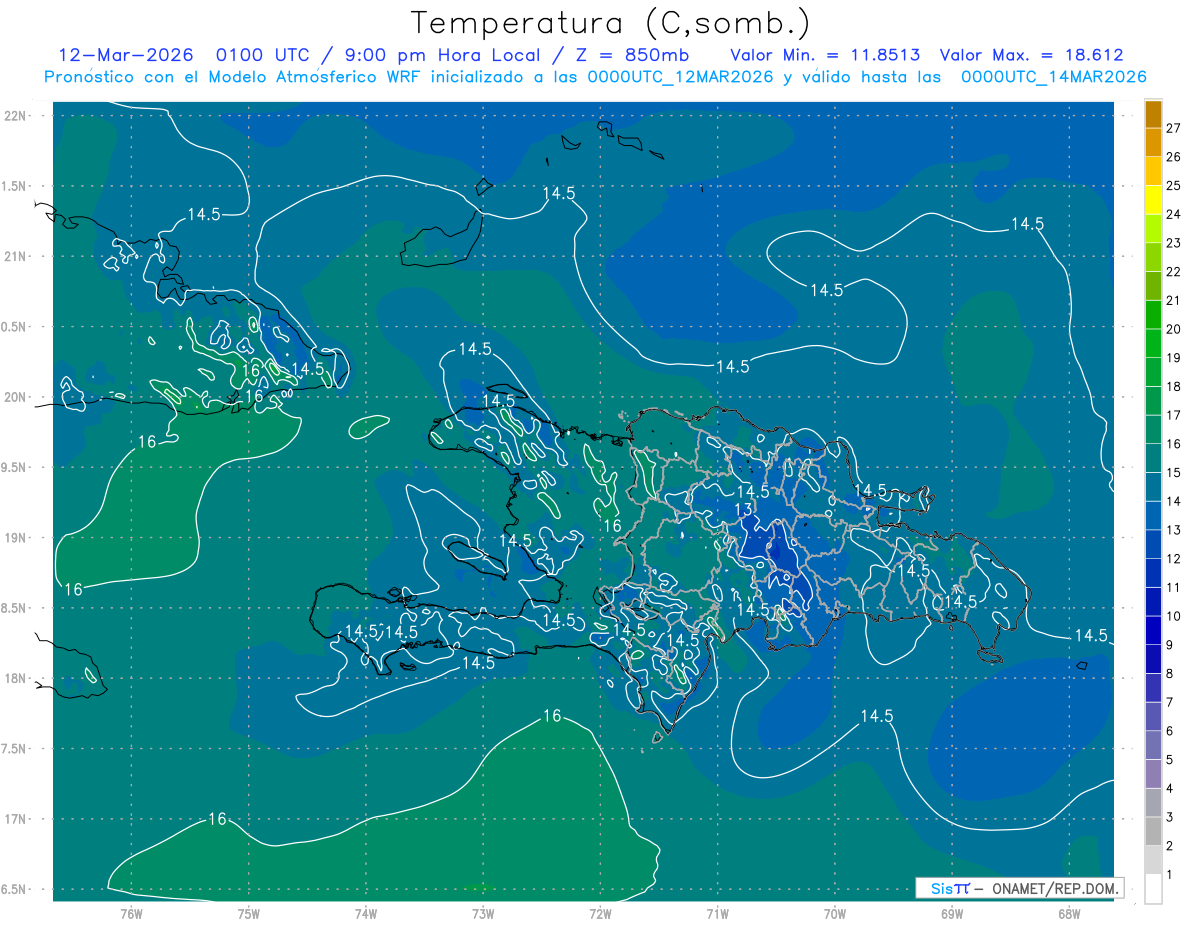Click the number 27 on the color scale
This screenshot has height=927, width=1200.
coord(1174,128)
